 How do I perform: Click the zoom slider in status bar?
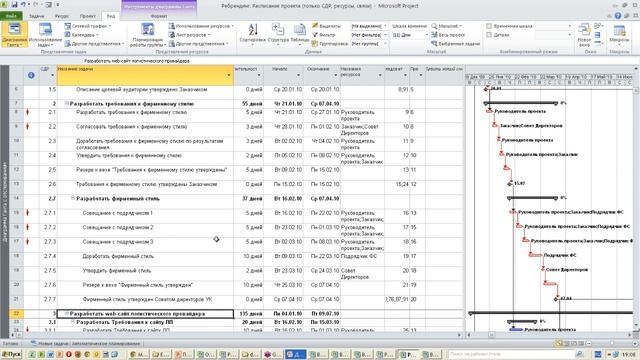pos(611,344)
